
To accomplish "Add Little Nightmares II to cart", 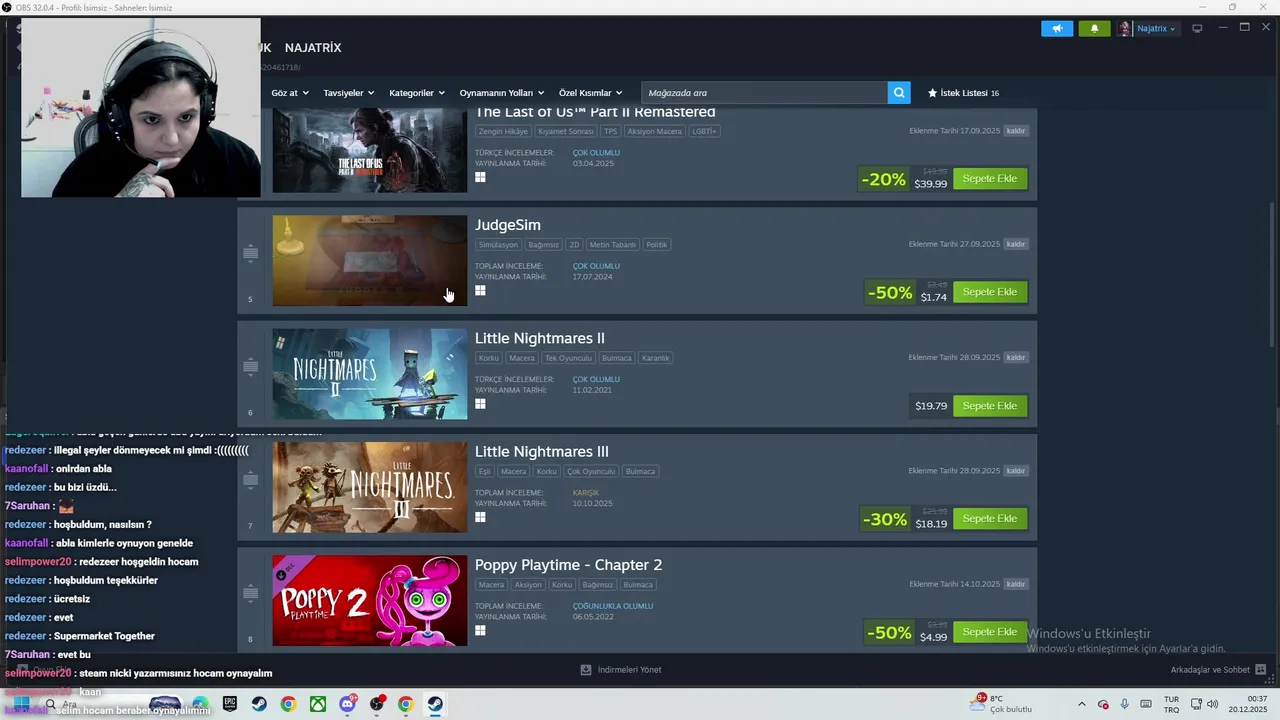I will [x=990, y=406].
